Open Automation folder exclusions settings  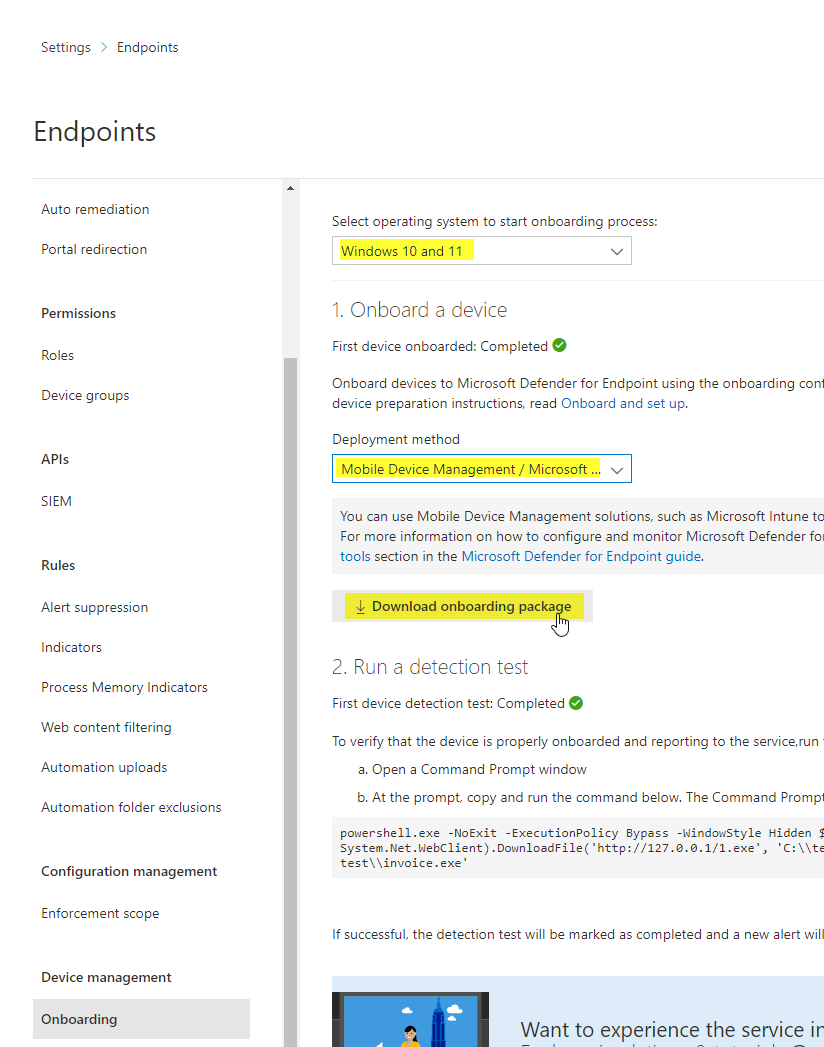point(131,807)
